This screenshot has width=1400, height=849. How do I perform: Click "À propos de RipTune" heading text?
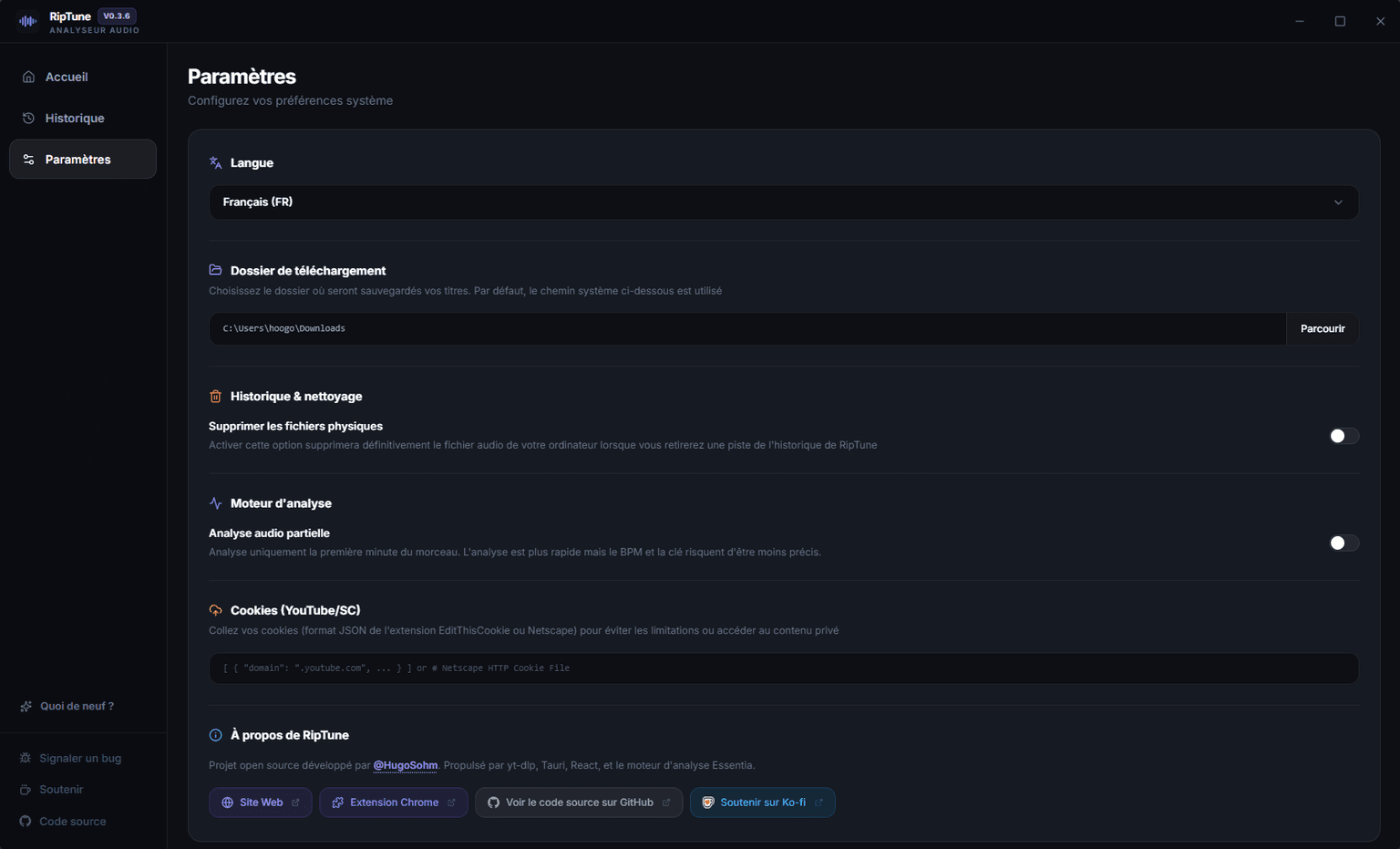[x=290, y=735]
